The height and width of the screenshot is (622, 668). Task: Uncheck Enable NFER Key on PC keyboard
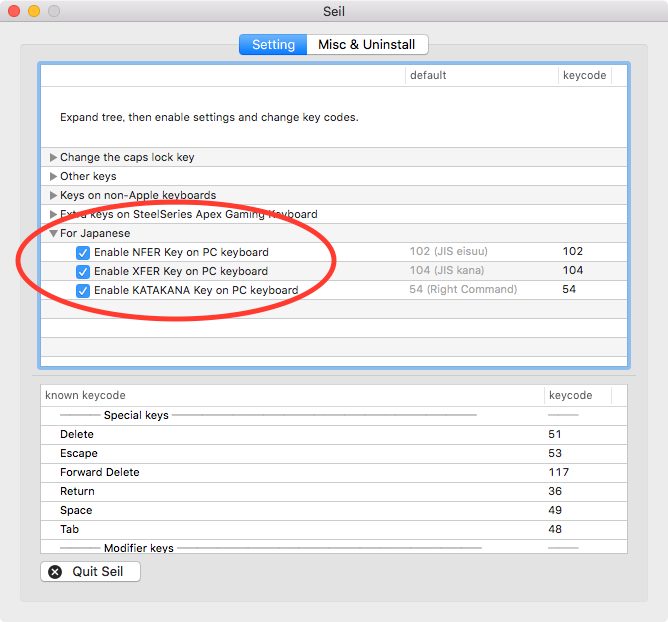point(83,253)
